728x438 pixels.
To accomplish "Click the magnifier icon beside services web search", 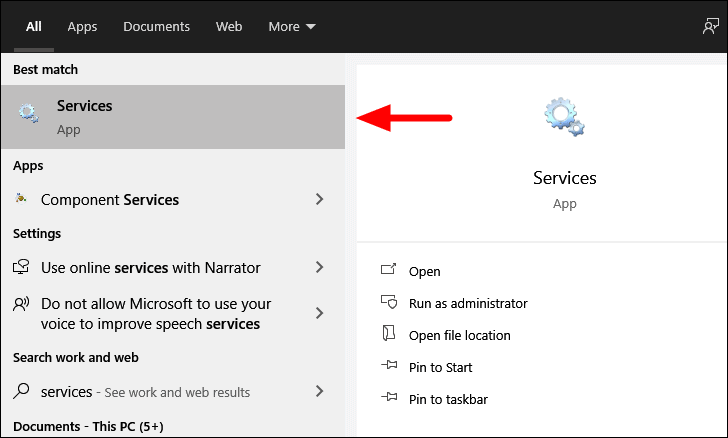I will click(21, 391).
